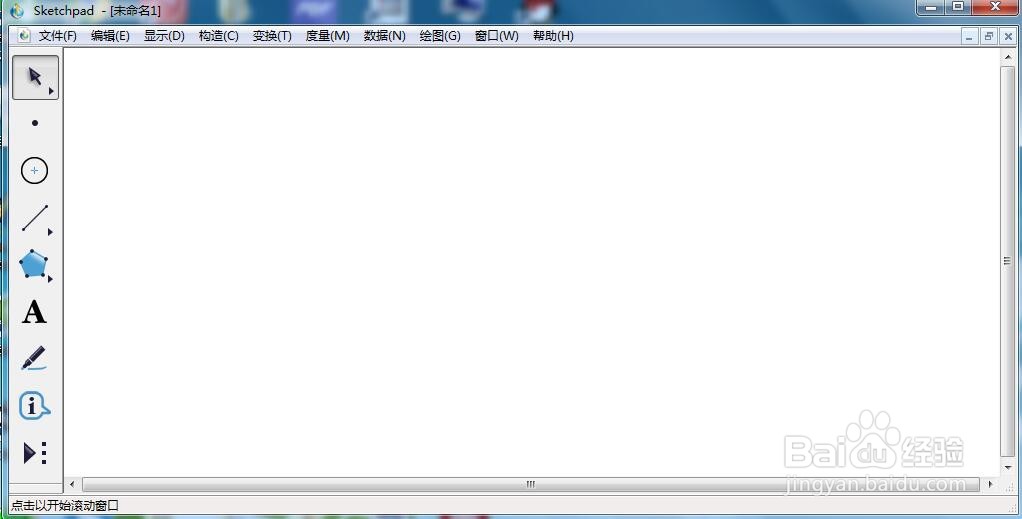The image size is (1022, 519).
Task: Expand the Polygon tool flyout triangle
Action: point(50,279)
